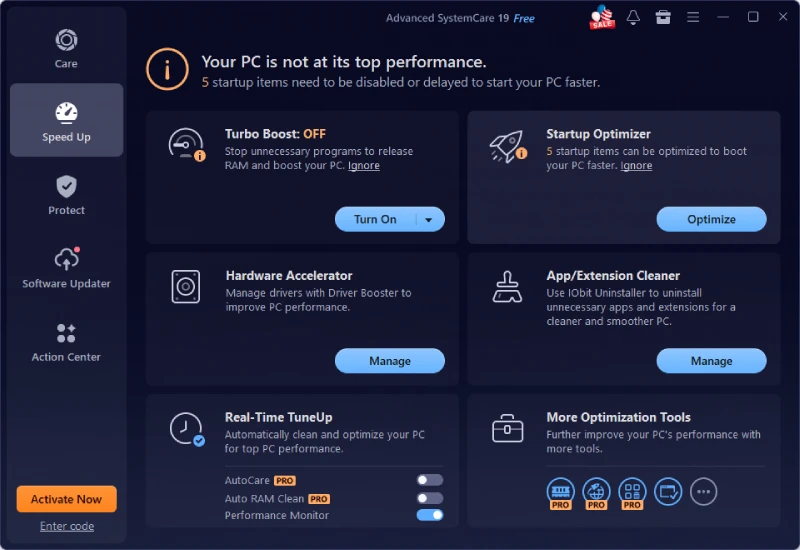This screenshot has width=800, height=550.
Task: Click the Real-Time TuneUp clock icon
Action: click(x=187, y=429)
